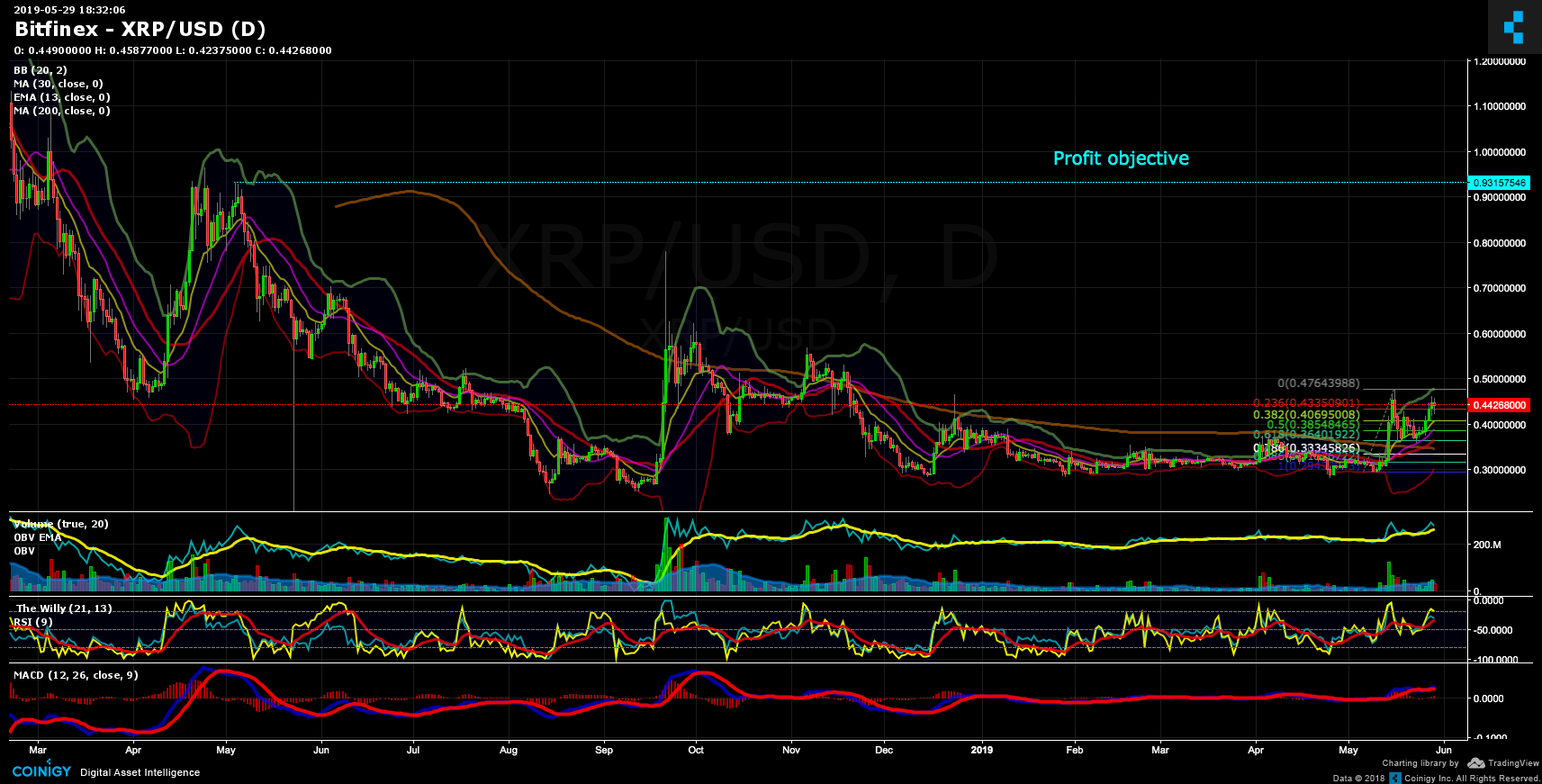Click the Fibonacci label '0(0.47643988)'
The width and height of the screenshot is (1542, 784).
point(1318,383)
